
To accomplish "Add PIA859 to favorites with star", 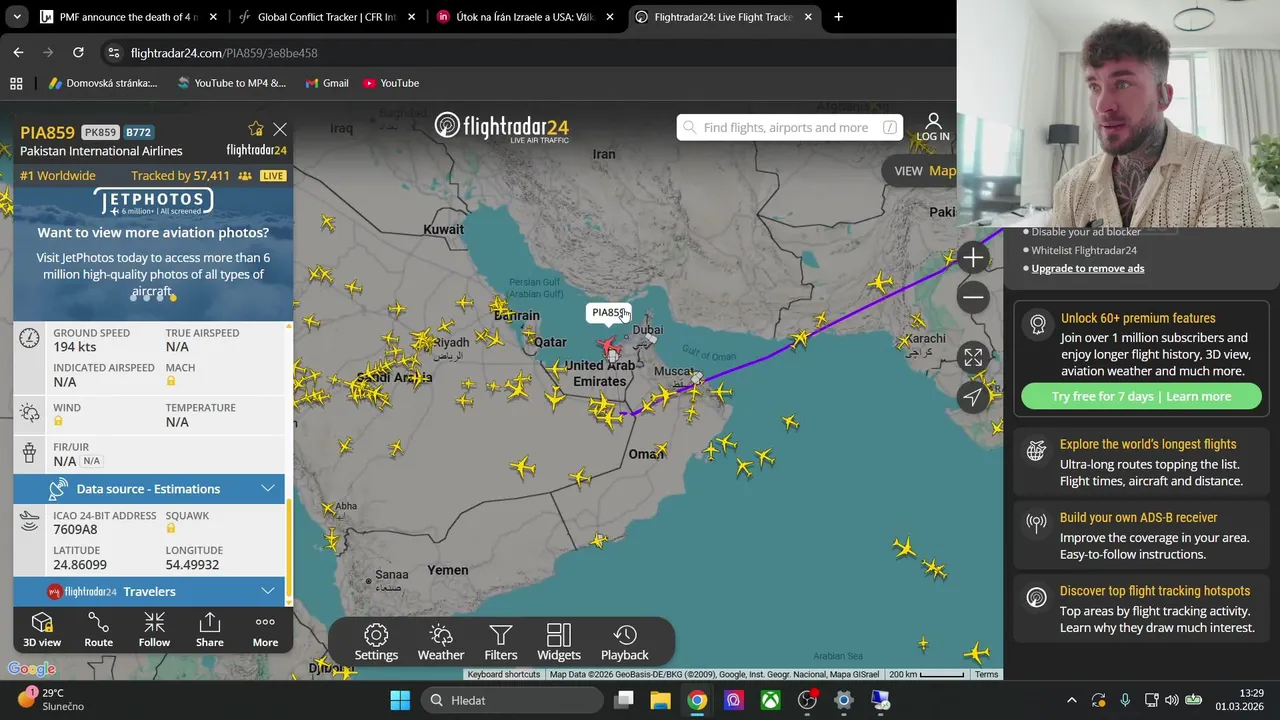I will (x=256, y=129).
